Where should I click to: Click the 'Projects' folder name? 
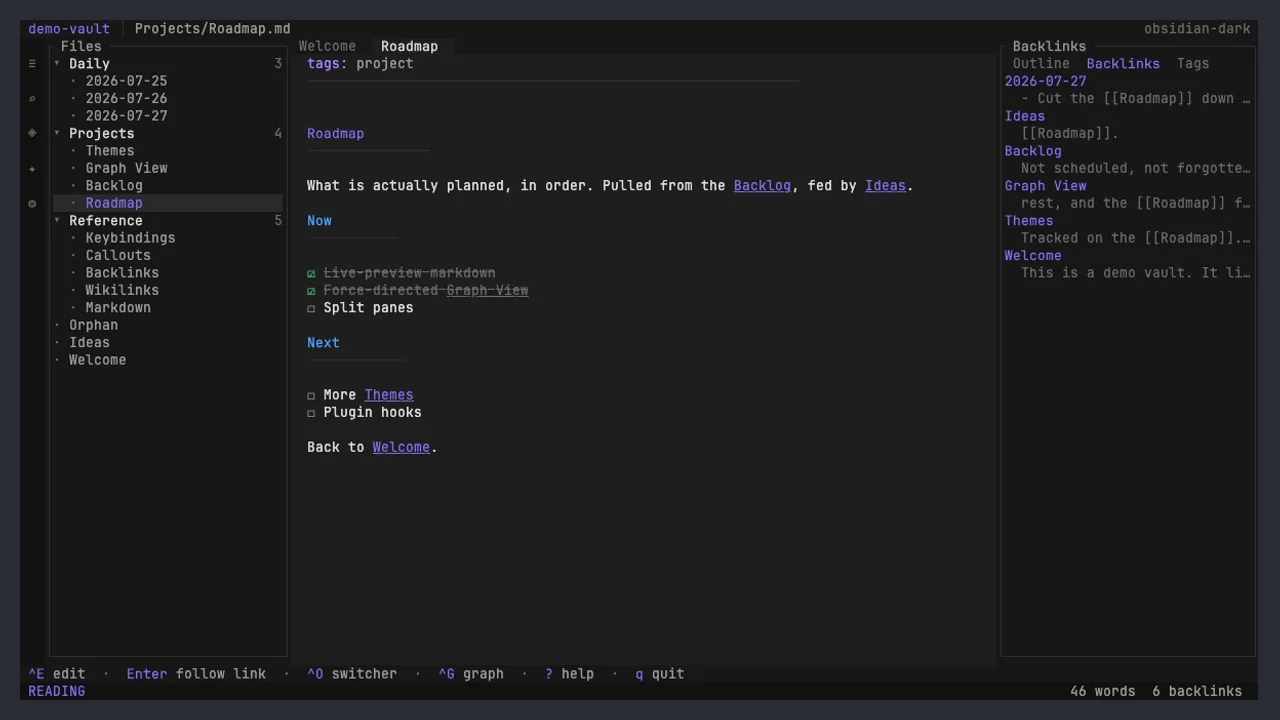coord(101,134)
